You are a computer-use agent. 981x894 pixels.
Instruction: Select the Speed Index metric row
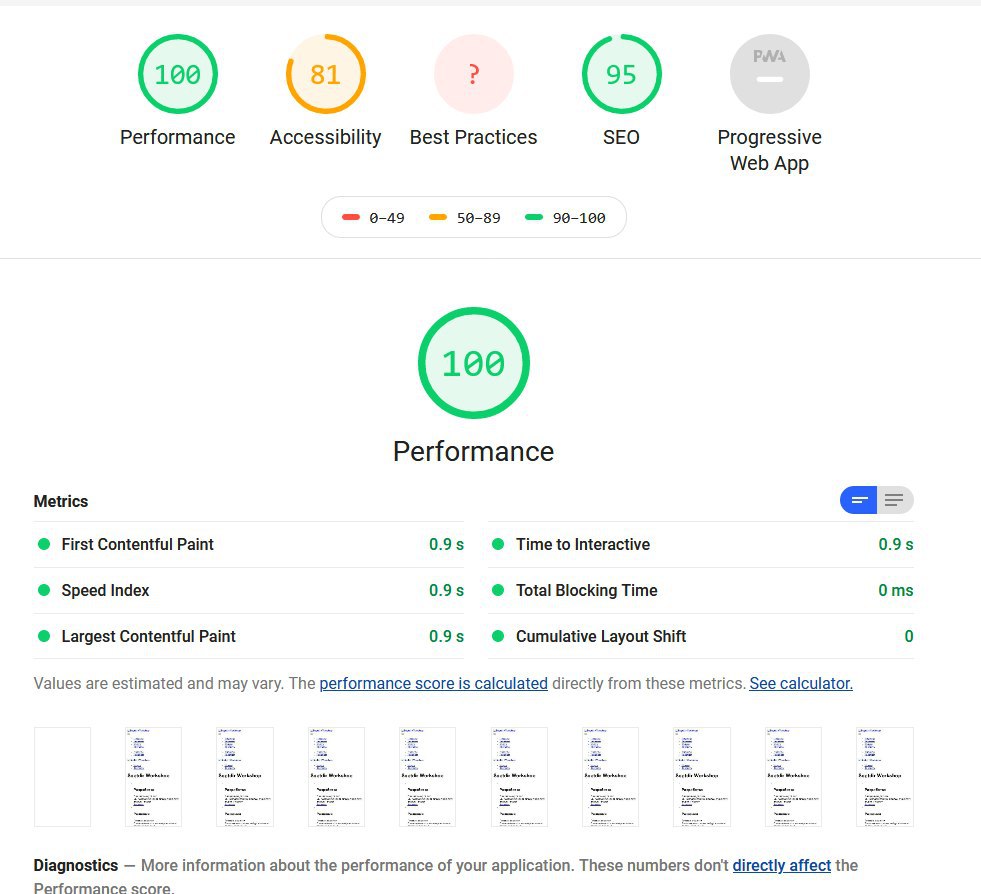(x=249, y=590)
